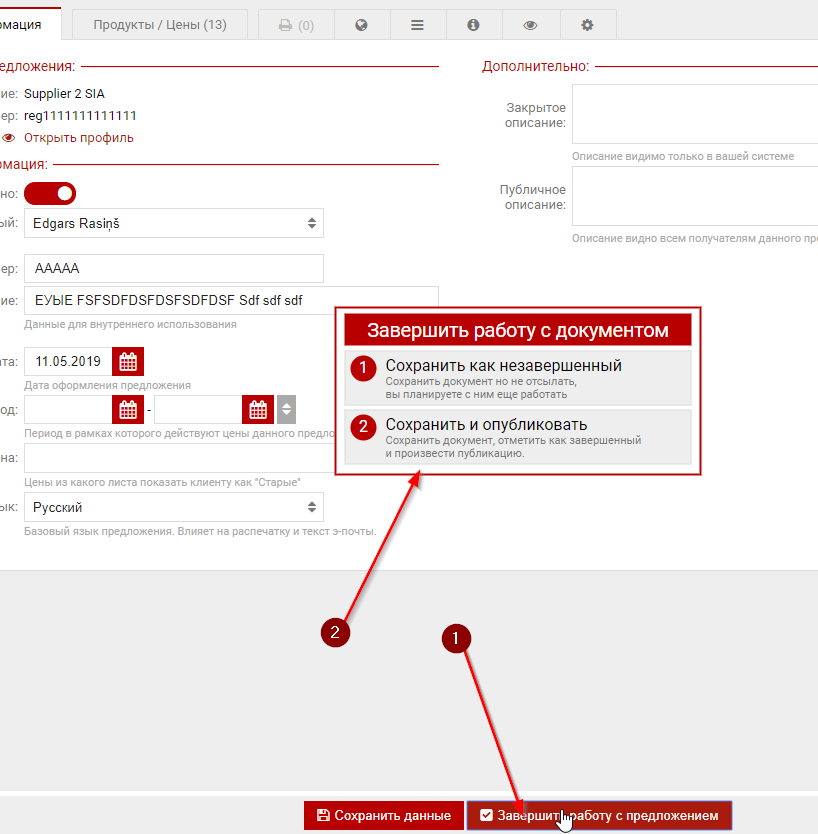This screenshot has height=834, width=818.
Task: Open the list lines tab icon
Action: tap(417, 25)
